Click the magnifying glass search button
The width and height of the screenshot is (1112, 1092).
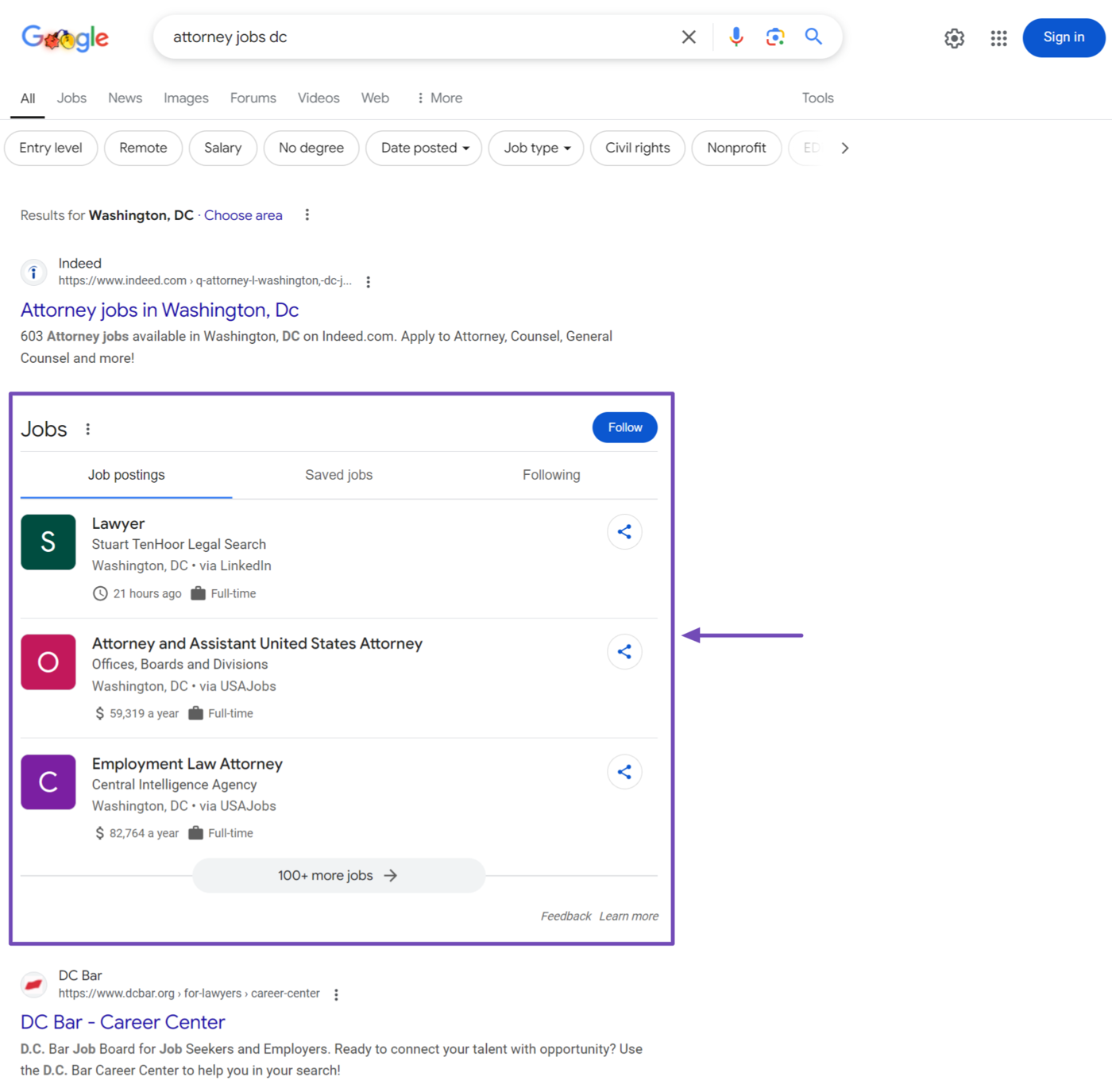(813, 37)
